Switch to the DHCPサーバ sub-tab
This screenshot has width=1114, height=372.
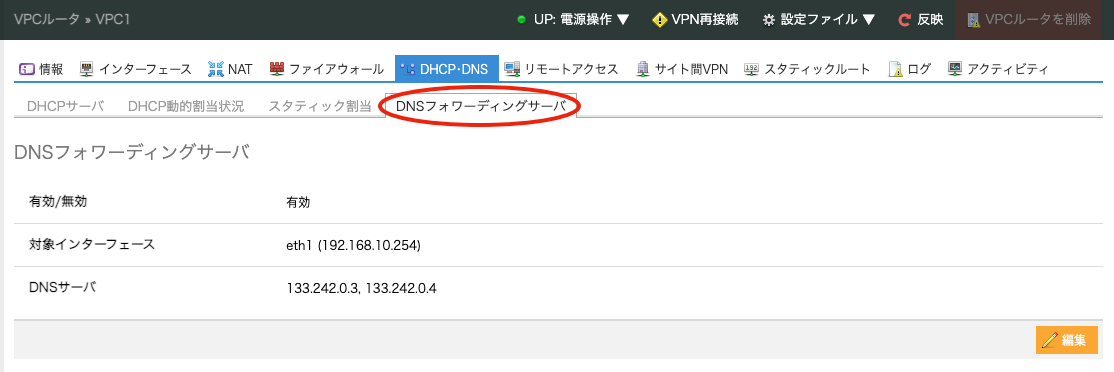(x=65, y=106)
